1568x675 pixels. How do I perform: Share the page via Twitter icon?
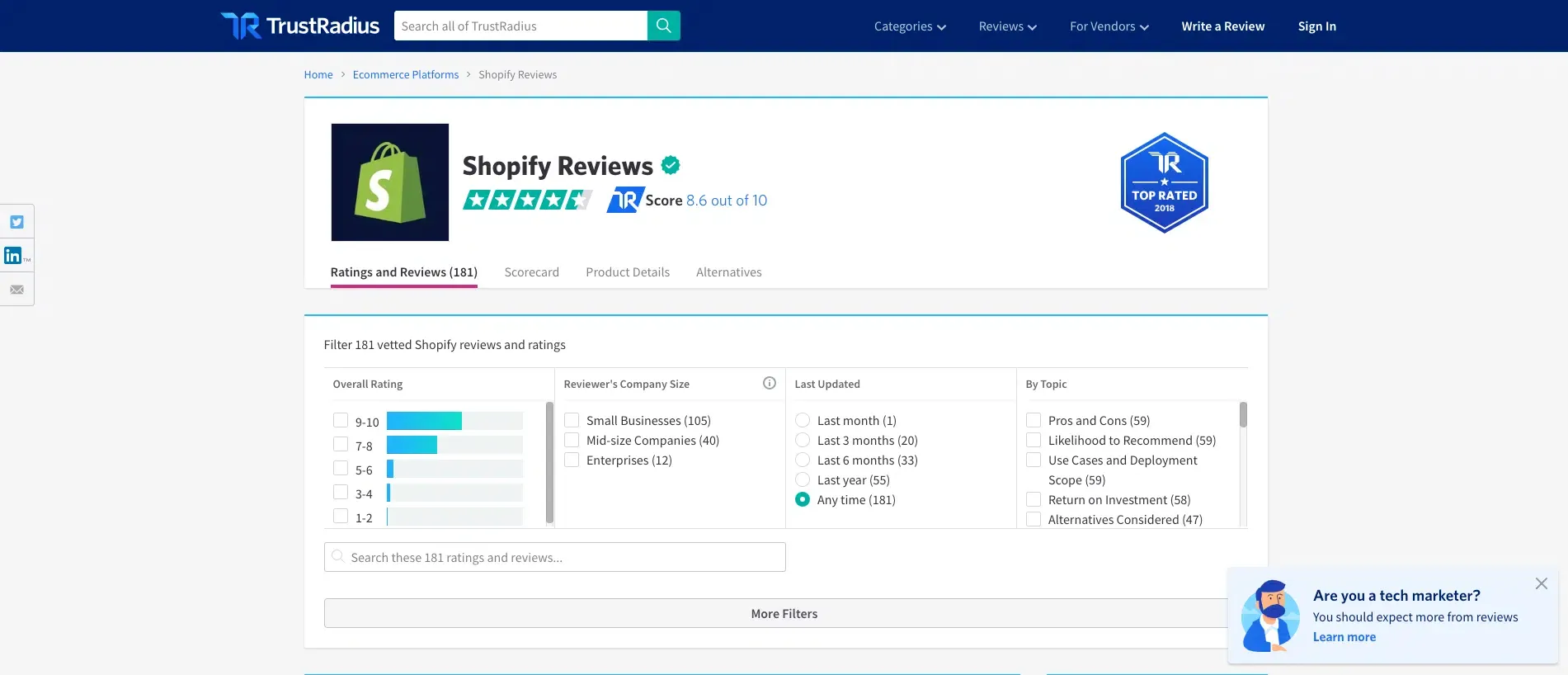point(16,222)
